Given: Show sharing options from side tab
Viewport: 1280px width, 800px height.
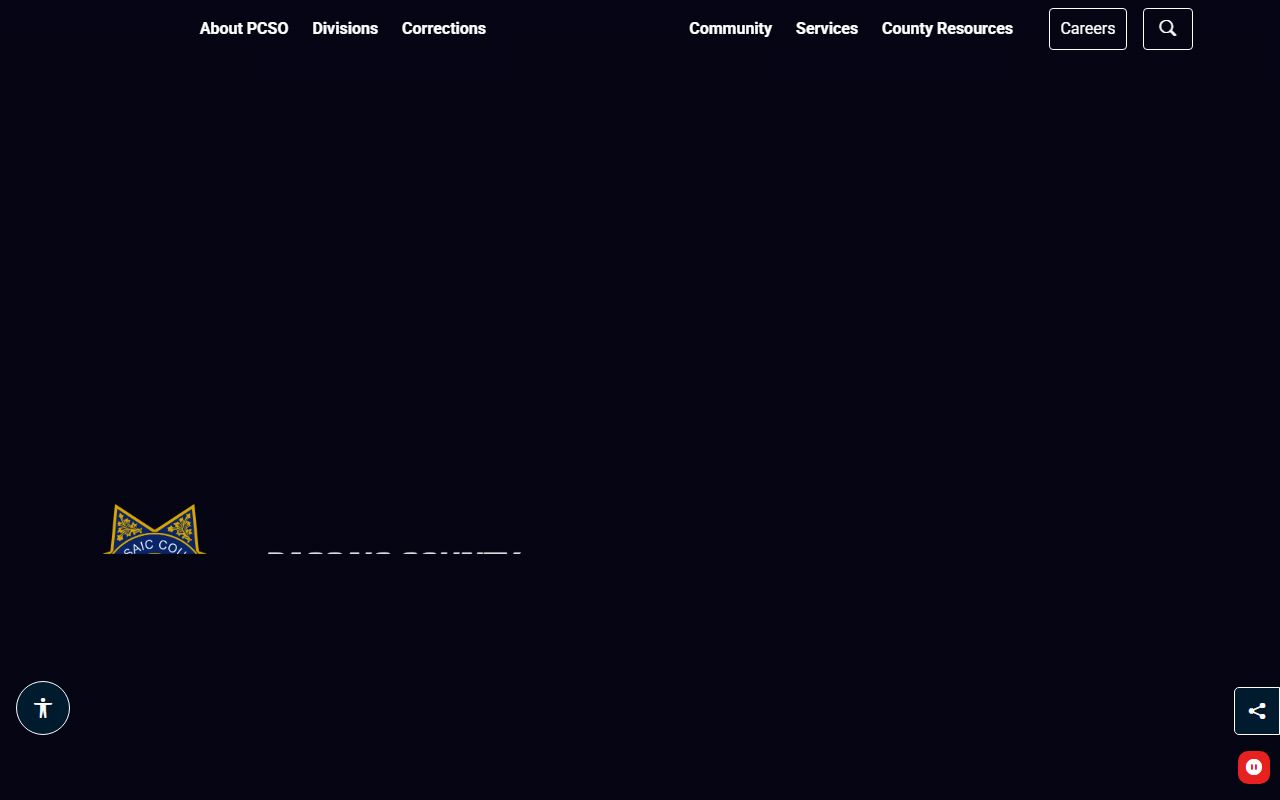Looking at the screenshot, I should pyautogui.click(x=1257, y=711).
